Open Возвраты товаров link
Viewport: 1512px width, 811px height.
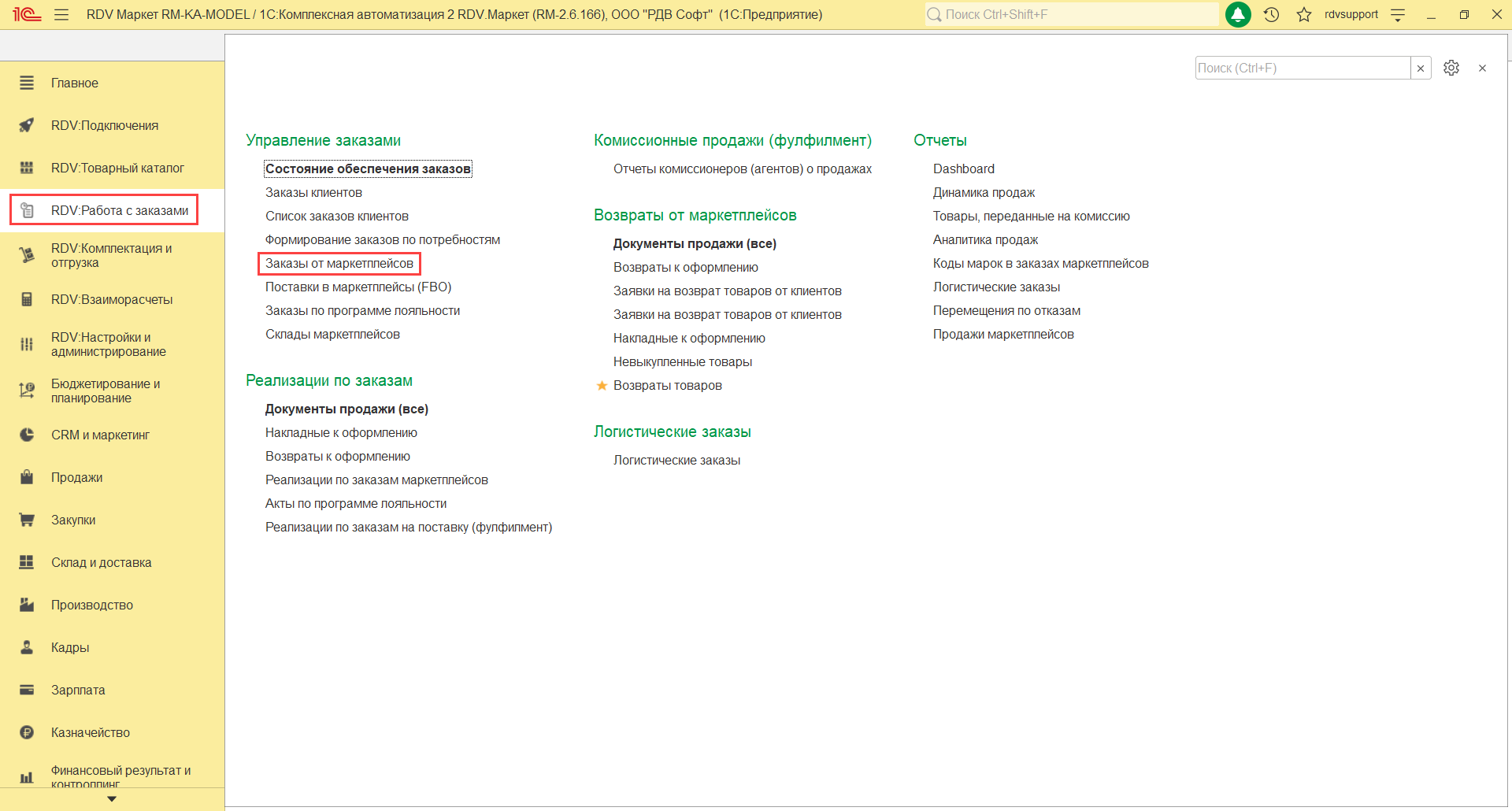[668, 385]
